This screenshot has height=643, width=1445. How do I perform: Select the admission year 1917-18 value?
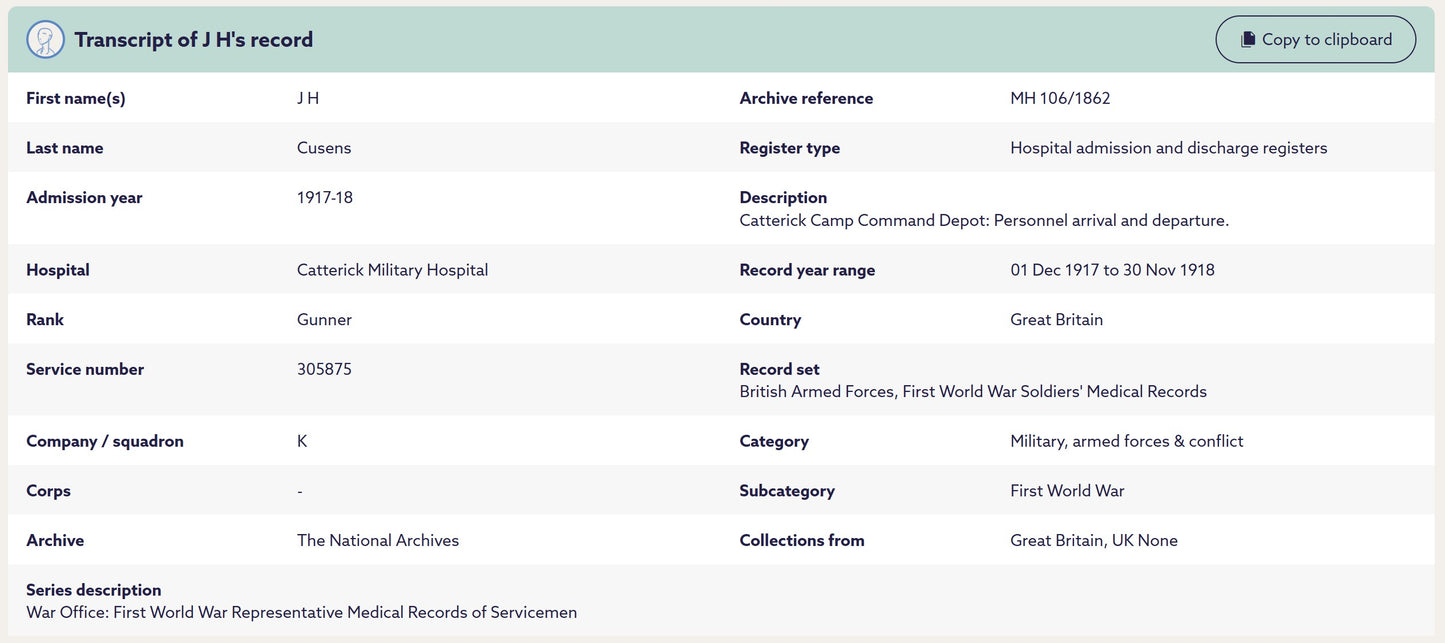point(325,198)
